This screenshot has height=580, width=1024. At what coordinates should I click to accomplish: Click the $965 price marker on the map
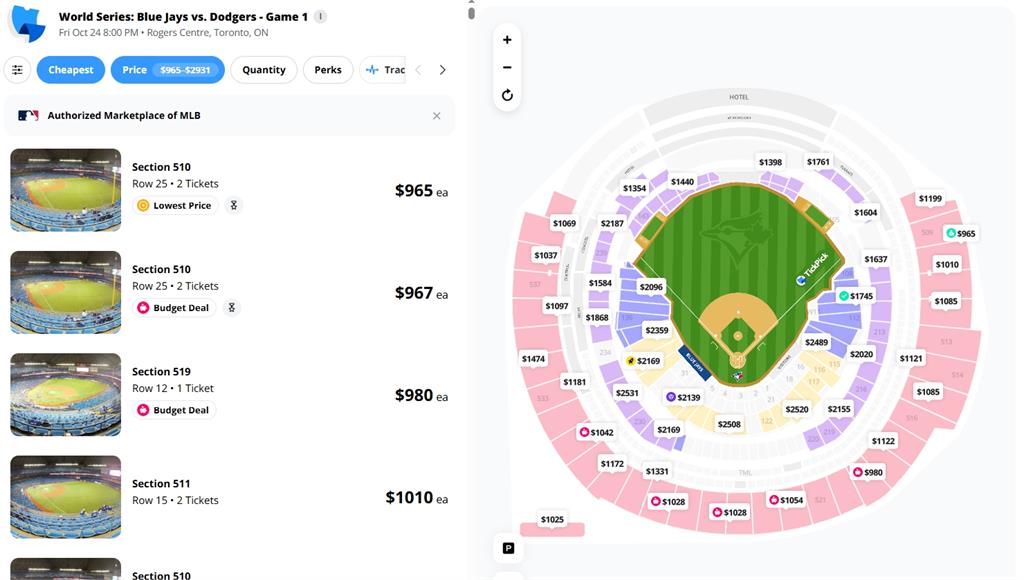(x=960, y=233)
